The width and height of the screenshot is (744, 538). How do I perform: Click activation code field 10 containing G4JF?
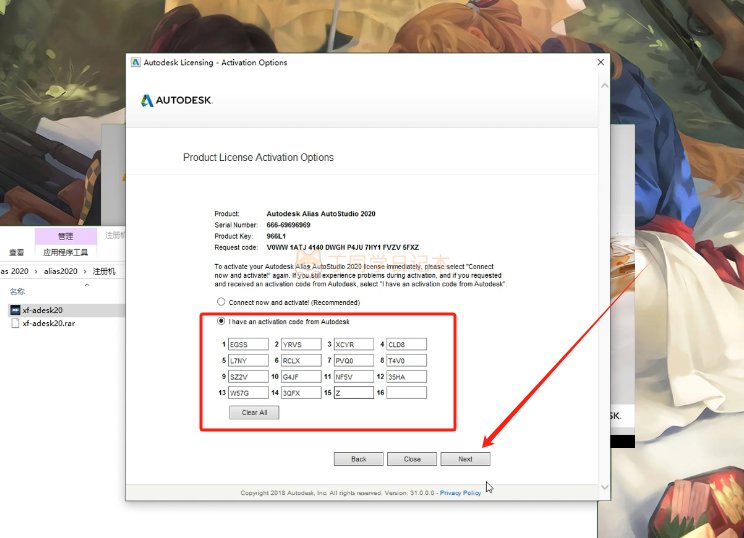pyautogui.click(x=301, y=377)
